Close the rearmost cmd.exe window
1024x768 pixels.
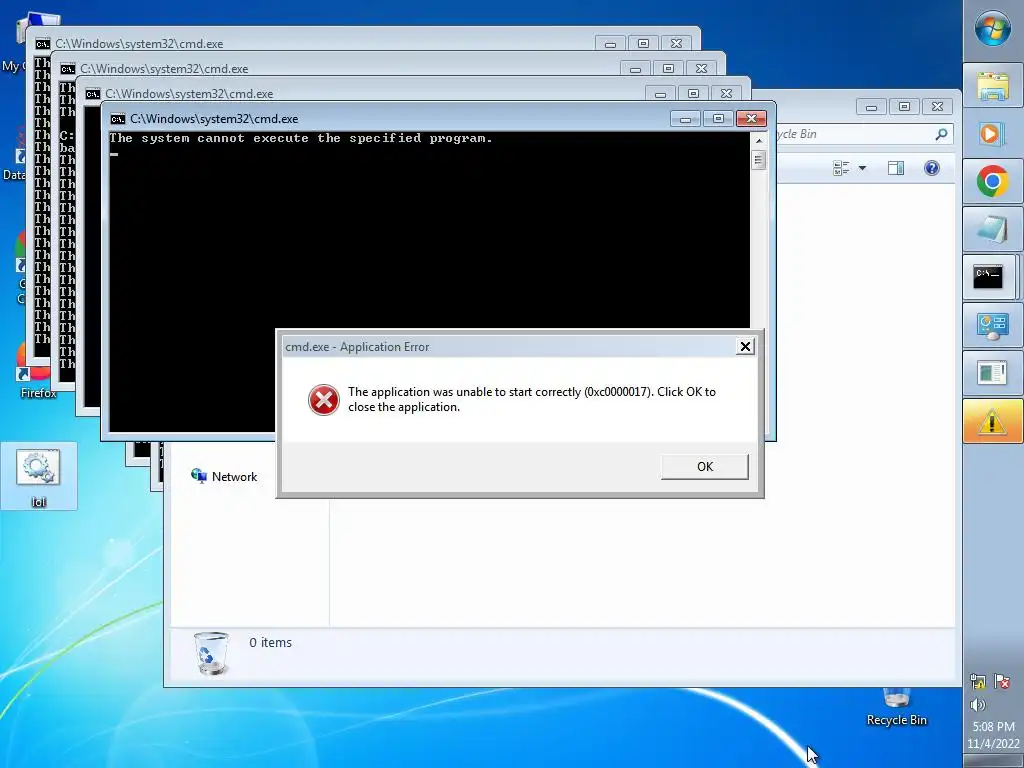point(677,44)
